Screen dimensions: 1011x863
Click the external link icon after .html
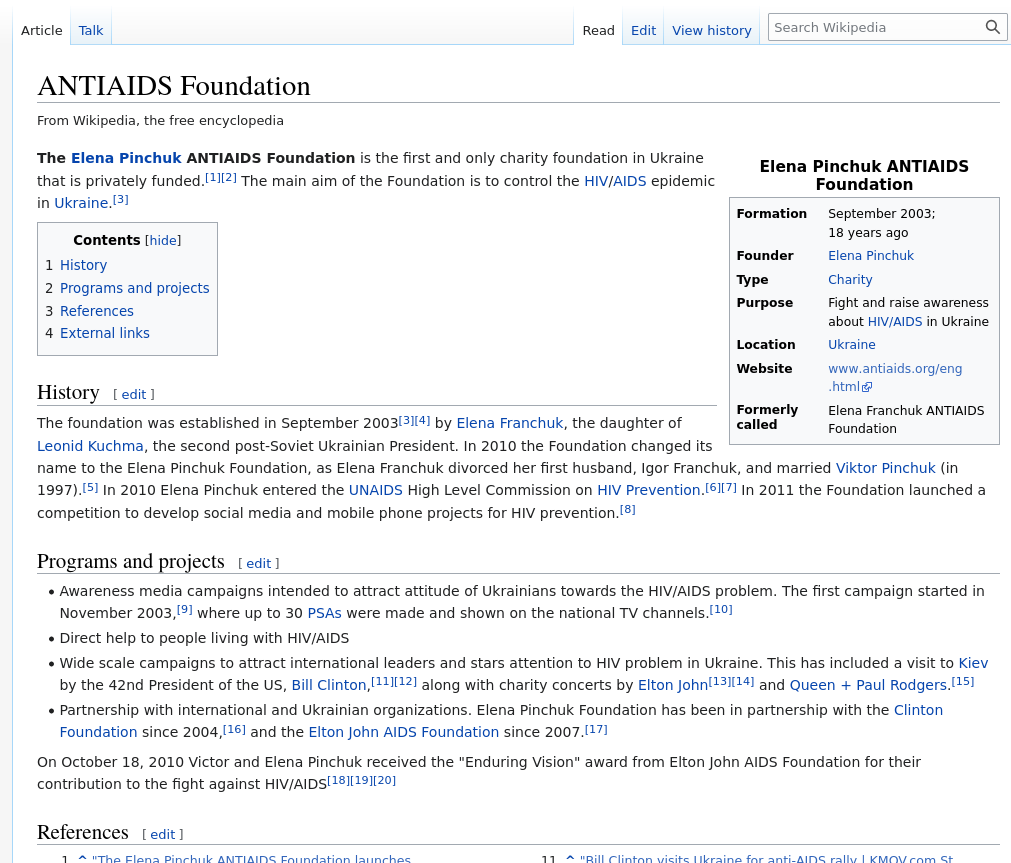coord(867,387)
